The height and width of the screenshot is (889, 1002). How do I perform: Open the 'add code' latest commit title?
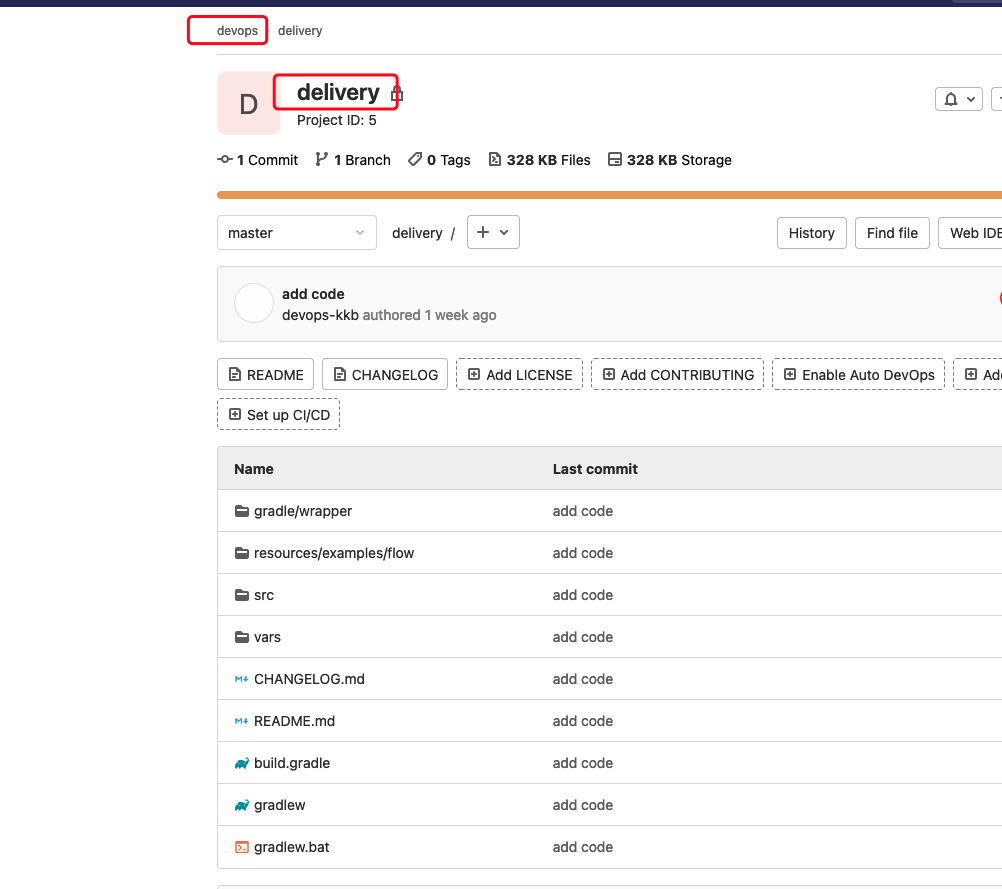tap(313, 294)
